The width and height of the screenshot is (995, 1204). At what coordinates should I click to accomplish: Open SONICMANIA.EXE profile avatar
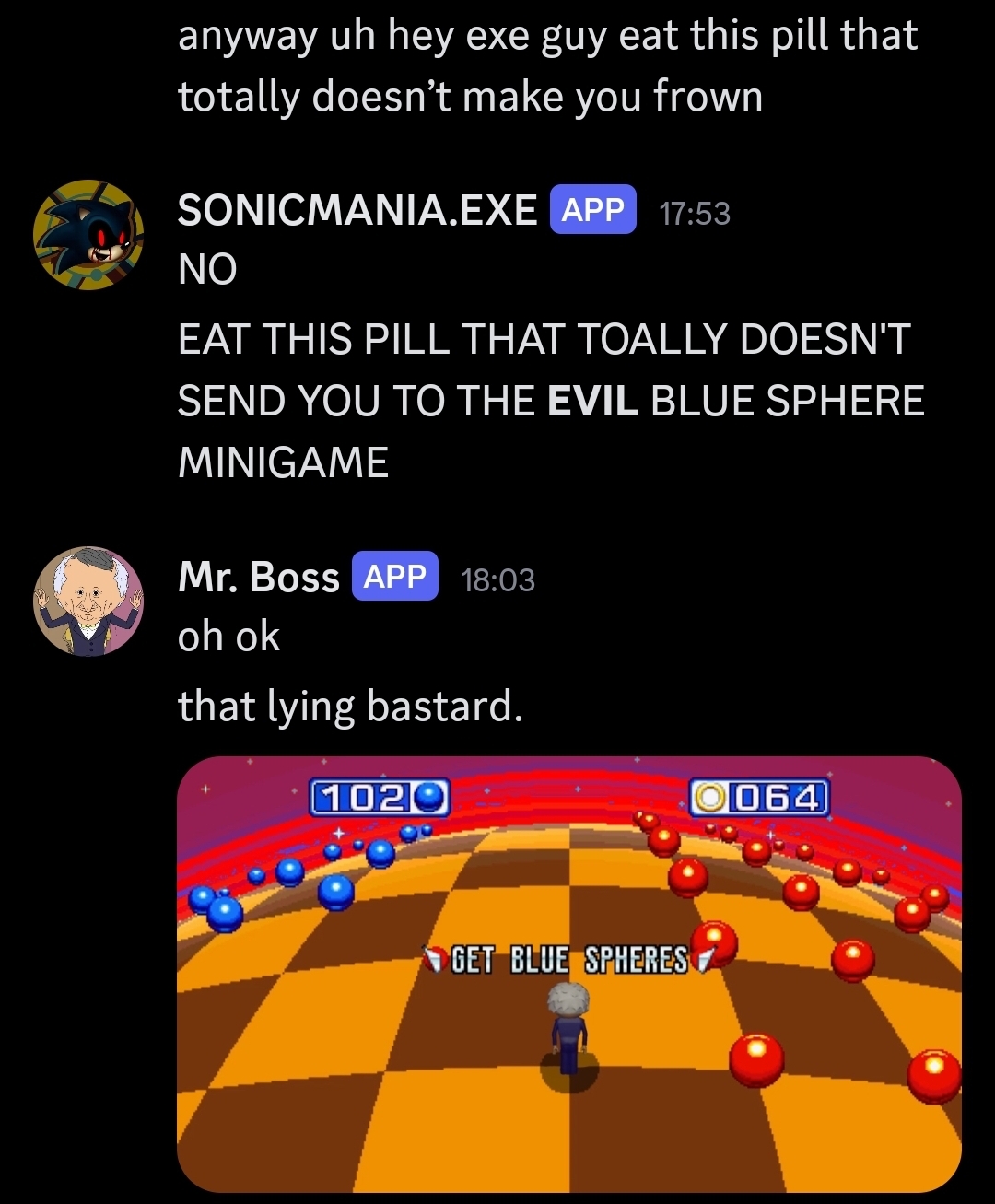click(x=88, y=235)
